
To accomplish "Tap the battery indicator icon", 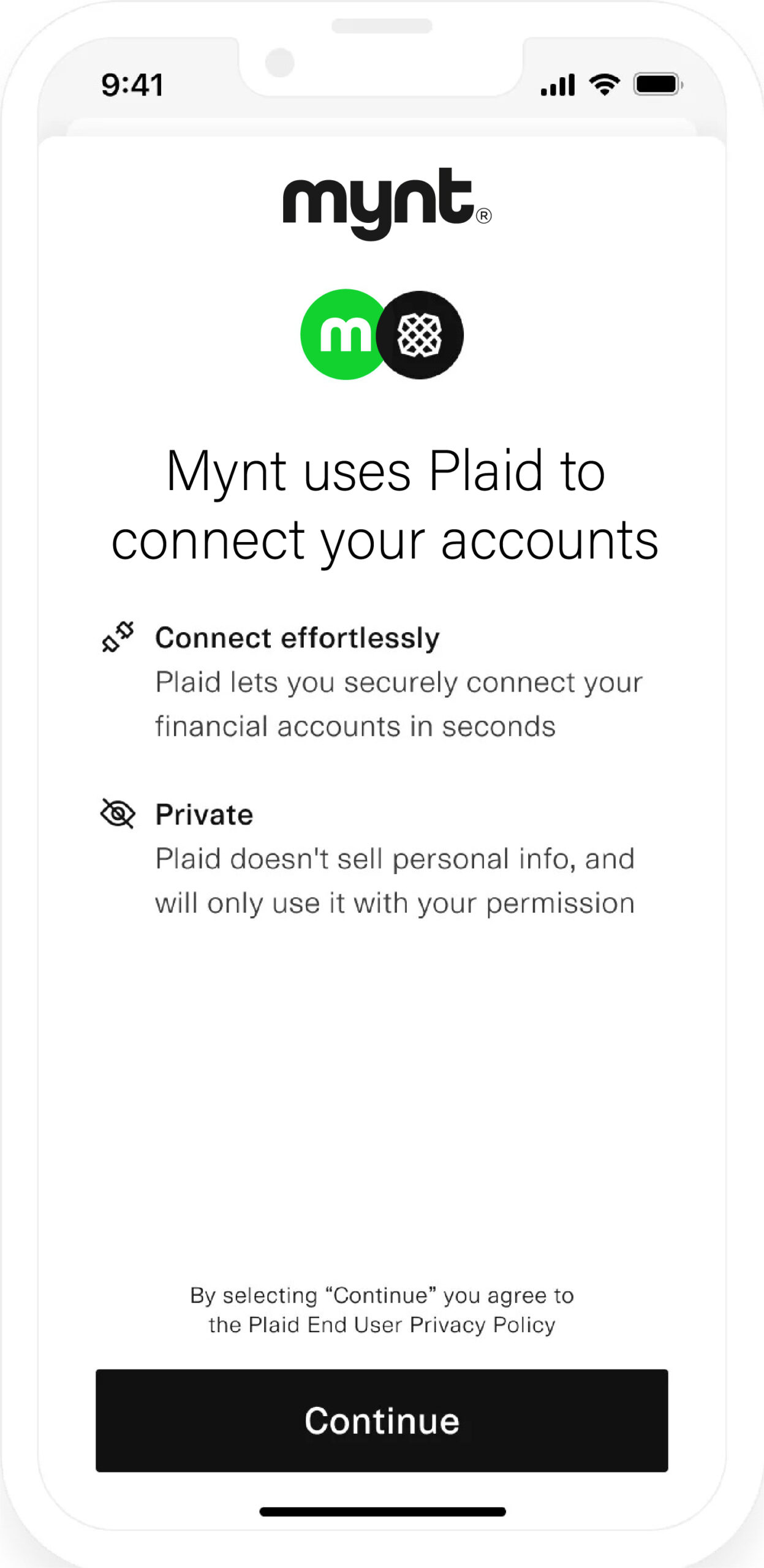I will pos(658,85).
